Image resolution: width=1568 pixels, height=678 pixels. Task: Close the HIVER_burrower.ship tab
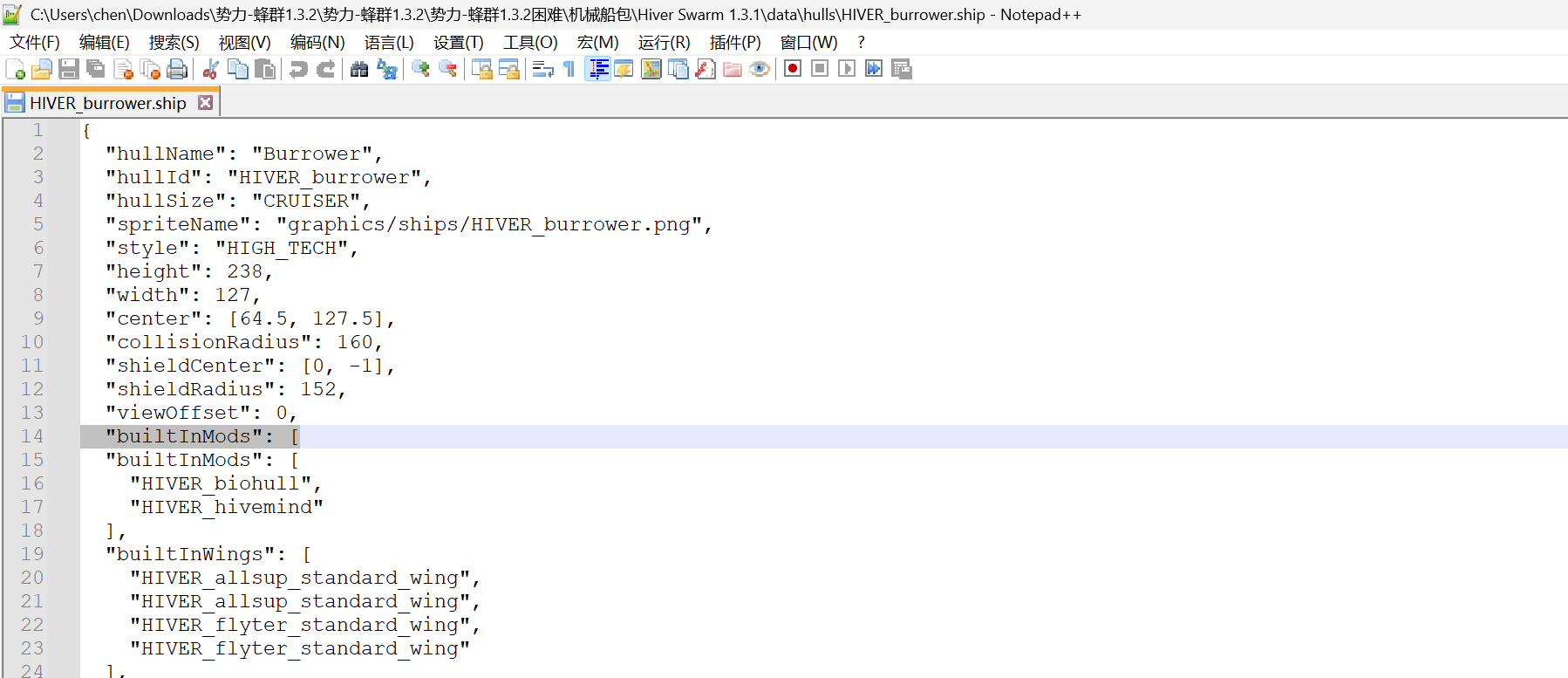pos(206,103)
